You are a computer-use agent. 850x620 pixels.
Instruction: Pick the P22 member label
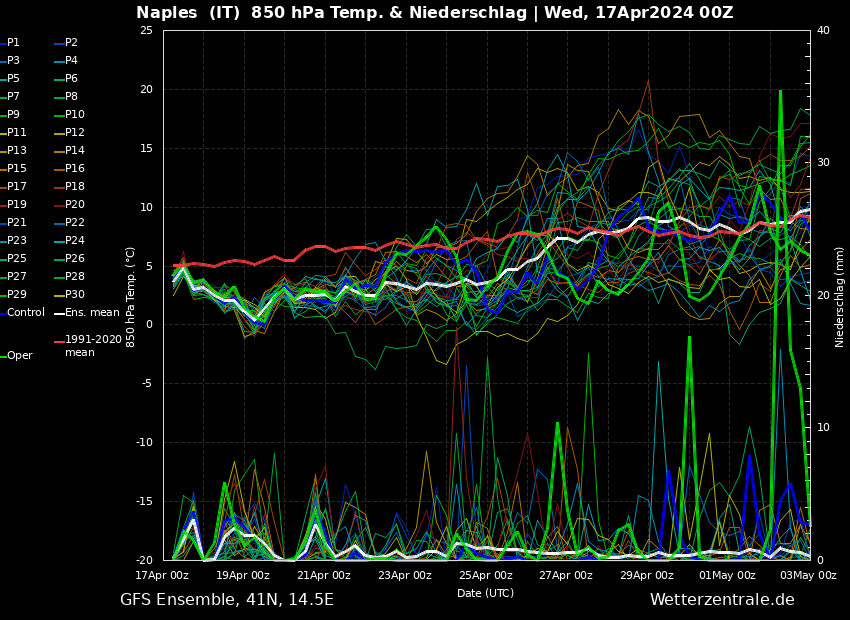pyautogui.click(x=69, y=222)
